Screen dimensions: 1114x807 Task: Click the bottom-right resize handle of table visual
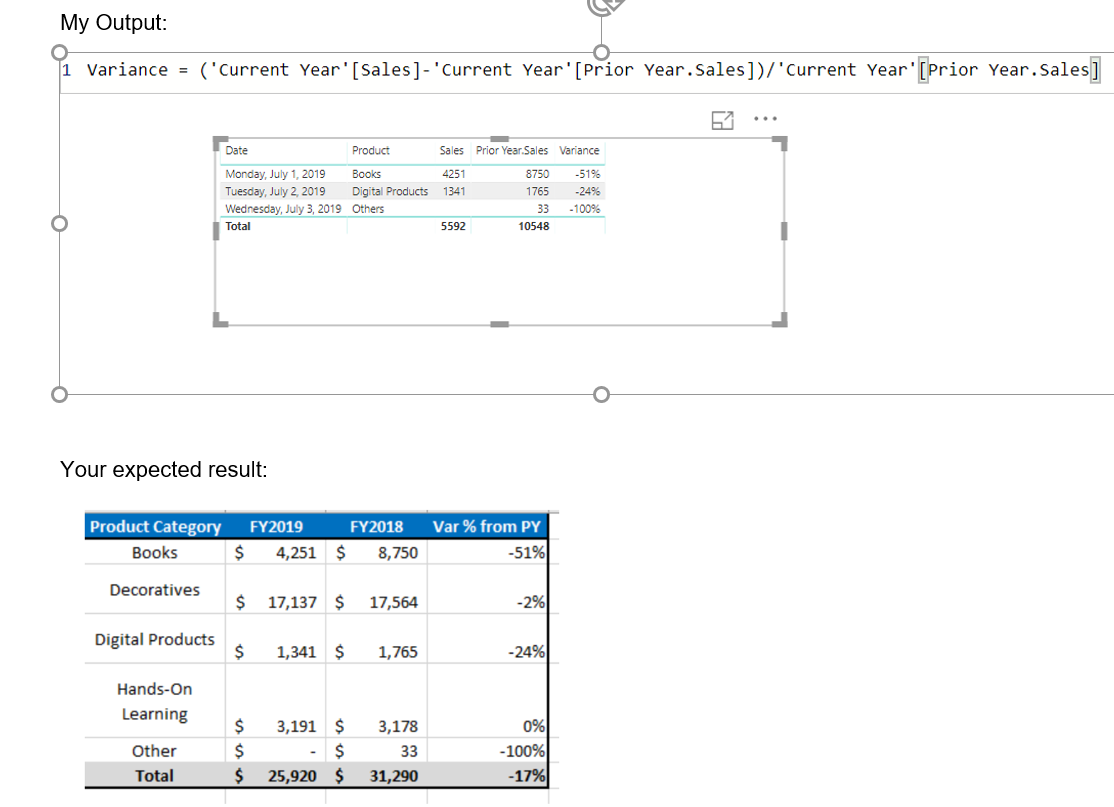coord(781,320)
